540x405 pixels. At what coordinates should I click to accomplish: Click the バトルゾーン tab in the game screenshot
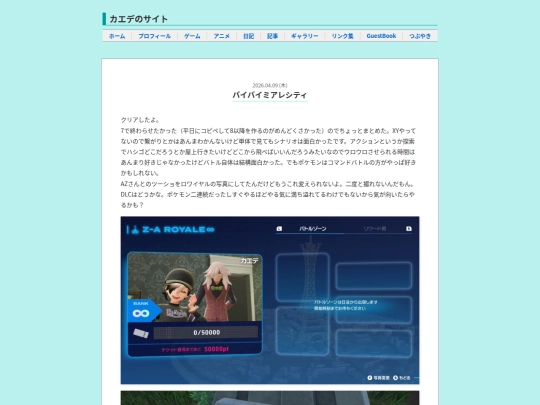click(x=313, y=229)
